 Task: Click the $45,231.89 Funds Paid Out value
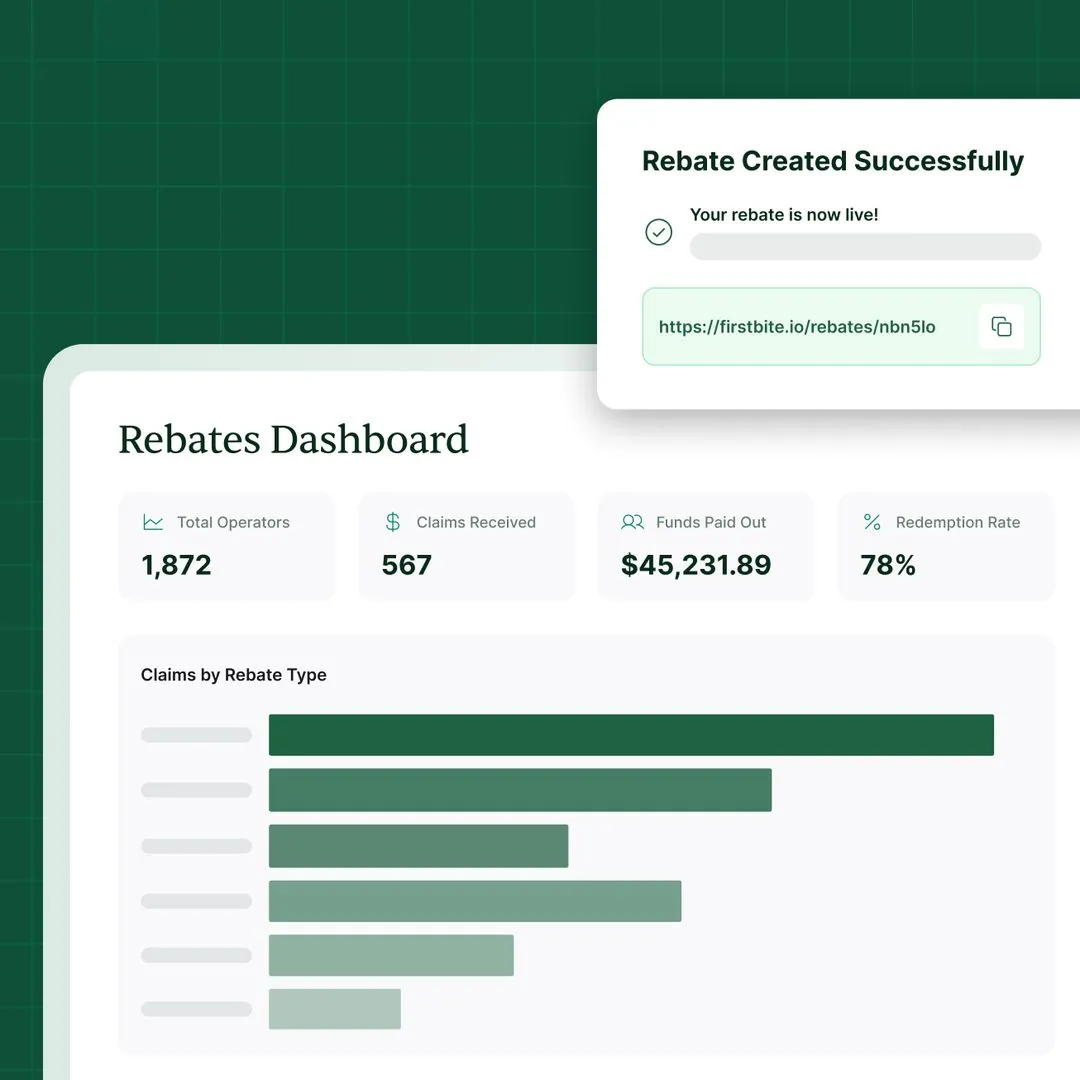696,565
